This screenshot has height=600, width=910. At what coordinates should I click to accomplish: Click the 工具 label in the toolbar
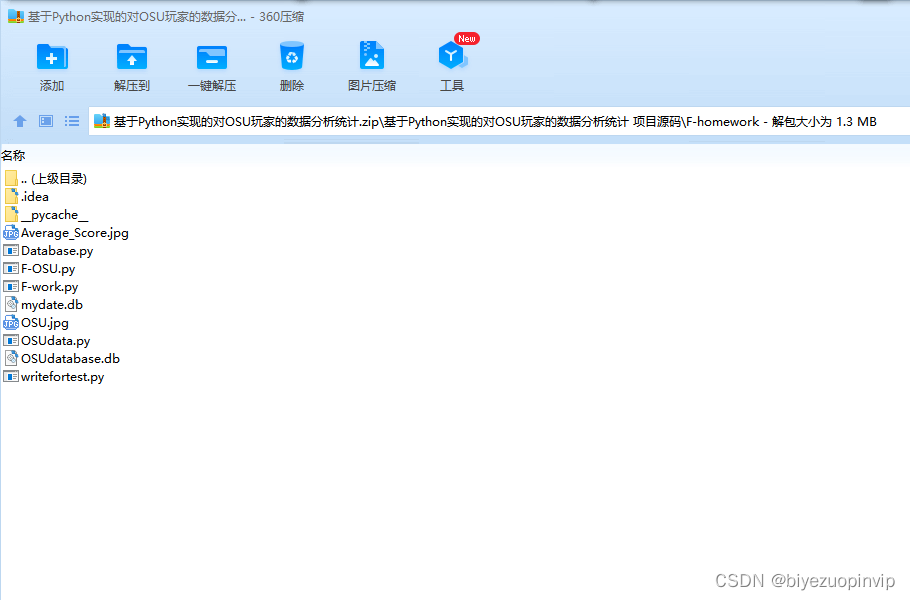click(452, 86)
